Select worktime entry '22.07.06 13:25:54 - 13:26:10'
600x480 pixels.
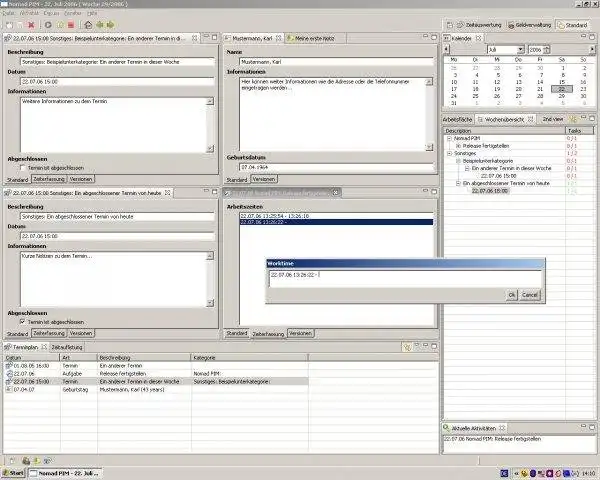click(337, 216)
